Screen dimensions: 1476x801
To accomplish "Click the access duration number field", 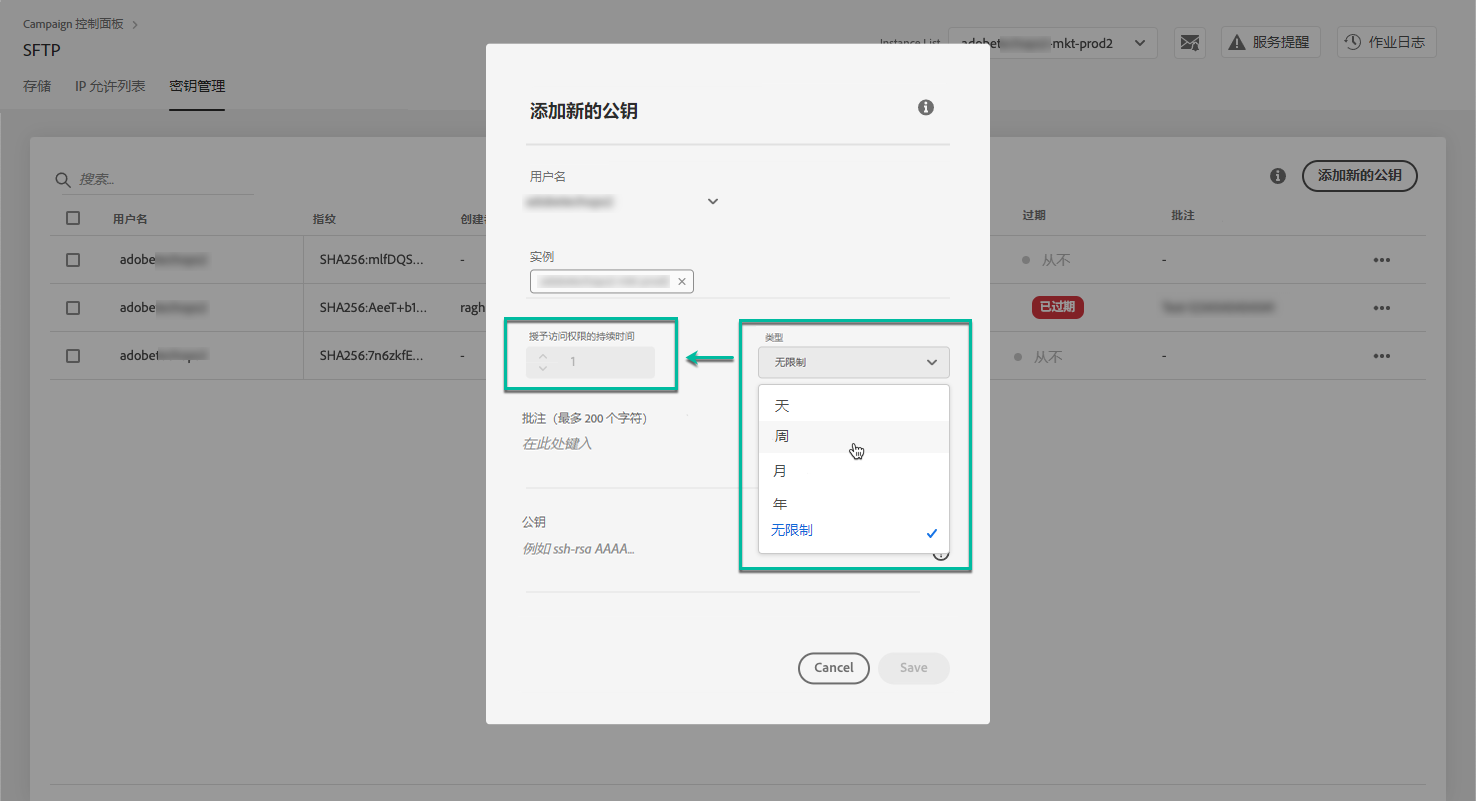I will pyautogui.click(x=590, y=362).
